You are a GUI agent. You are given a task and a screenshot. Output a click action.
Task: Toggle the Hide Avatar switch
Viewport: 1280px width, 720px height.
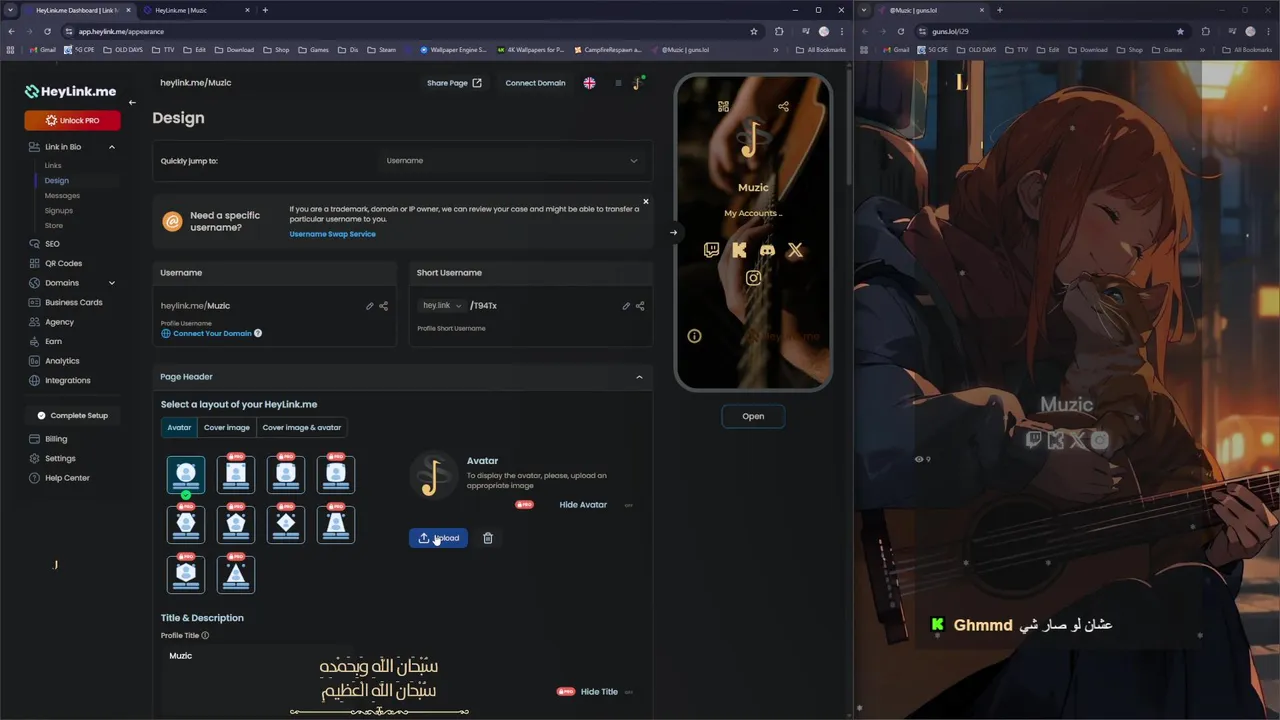click(628, 505)
